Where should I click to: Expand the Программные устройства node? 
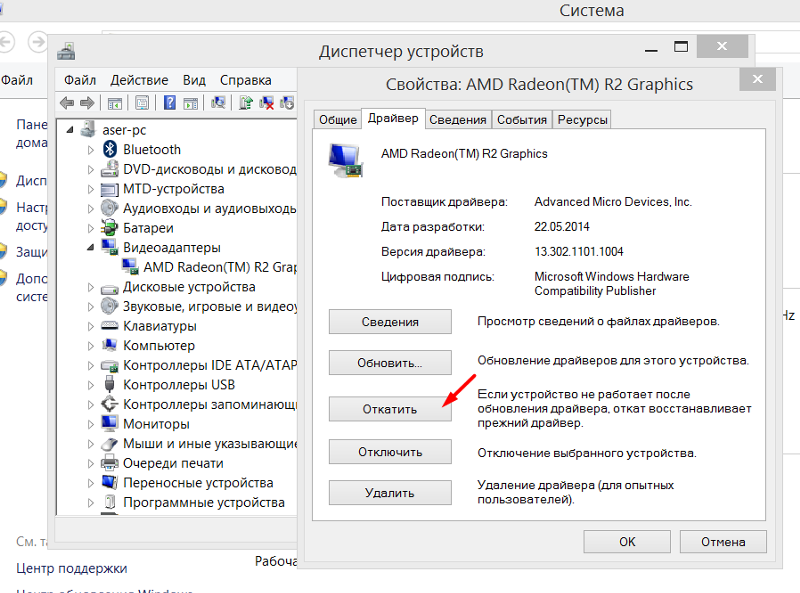(x=90, y=503)
